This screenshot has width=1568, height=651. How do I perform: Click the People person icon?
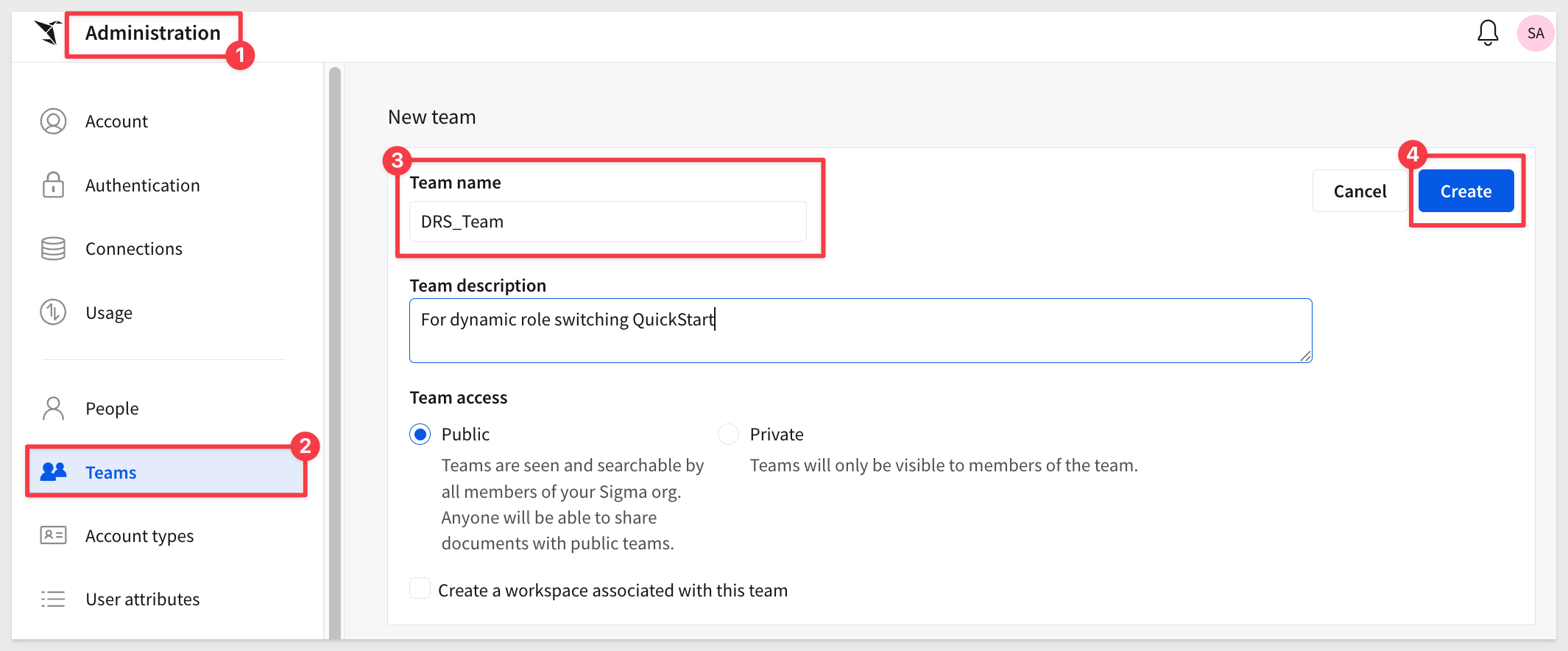pyautogui.click(x=53, y=408)
